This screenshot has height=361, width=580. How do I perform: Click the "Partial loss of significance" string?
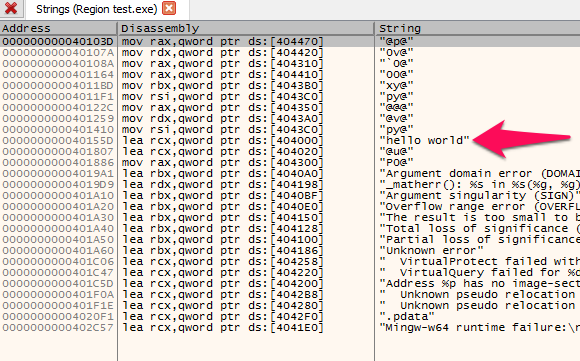coord(480,240)
